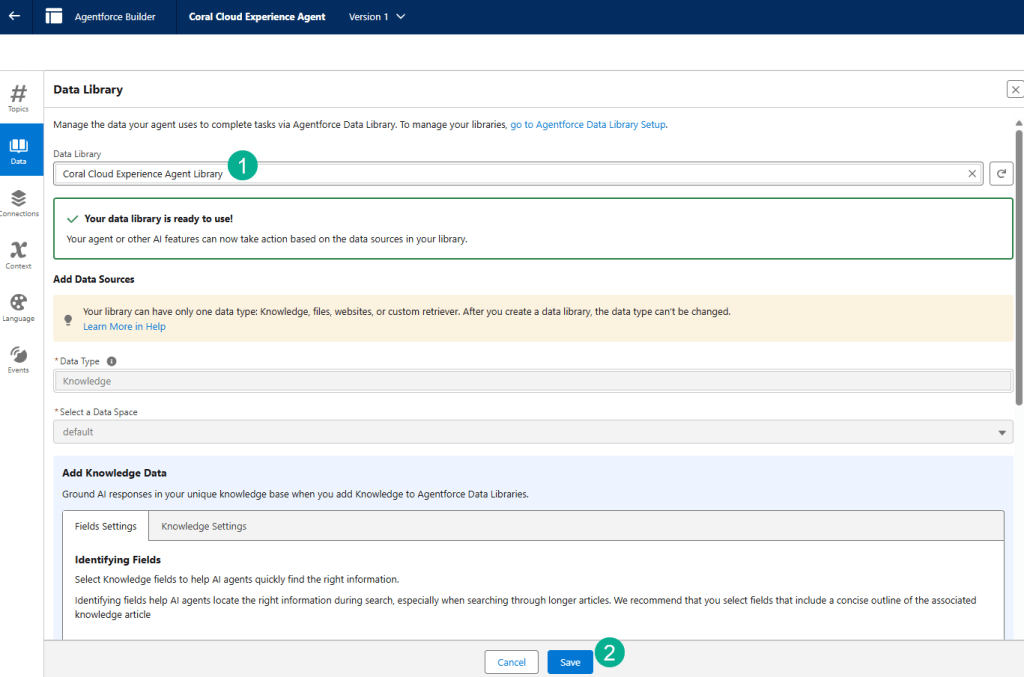Open the Language sidebar panel
The height and width of the screenshot is (677, 1024).
pos(18,307)
